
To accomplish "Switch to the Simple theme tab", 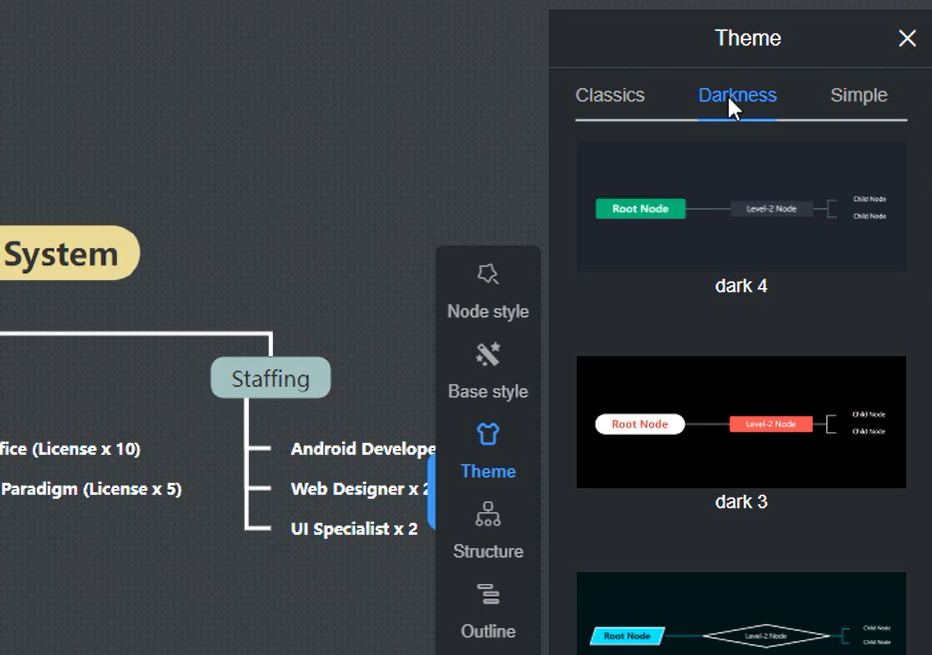I will pos(858,95).
